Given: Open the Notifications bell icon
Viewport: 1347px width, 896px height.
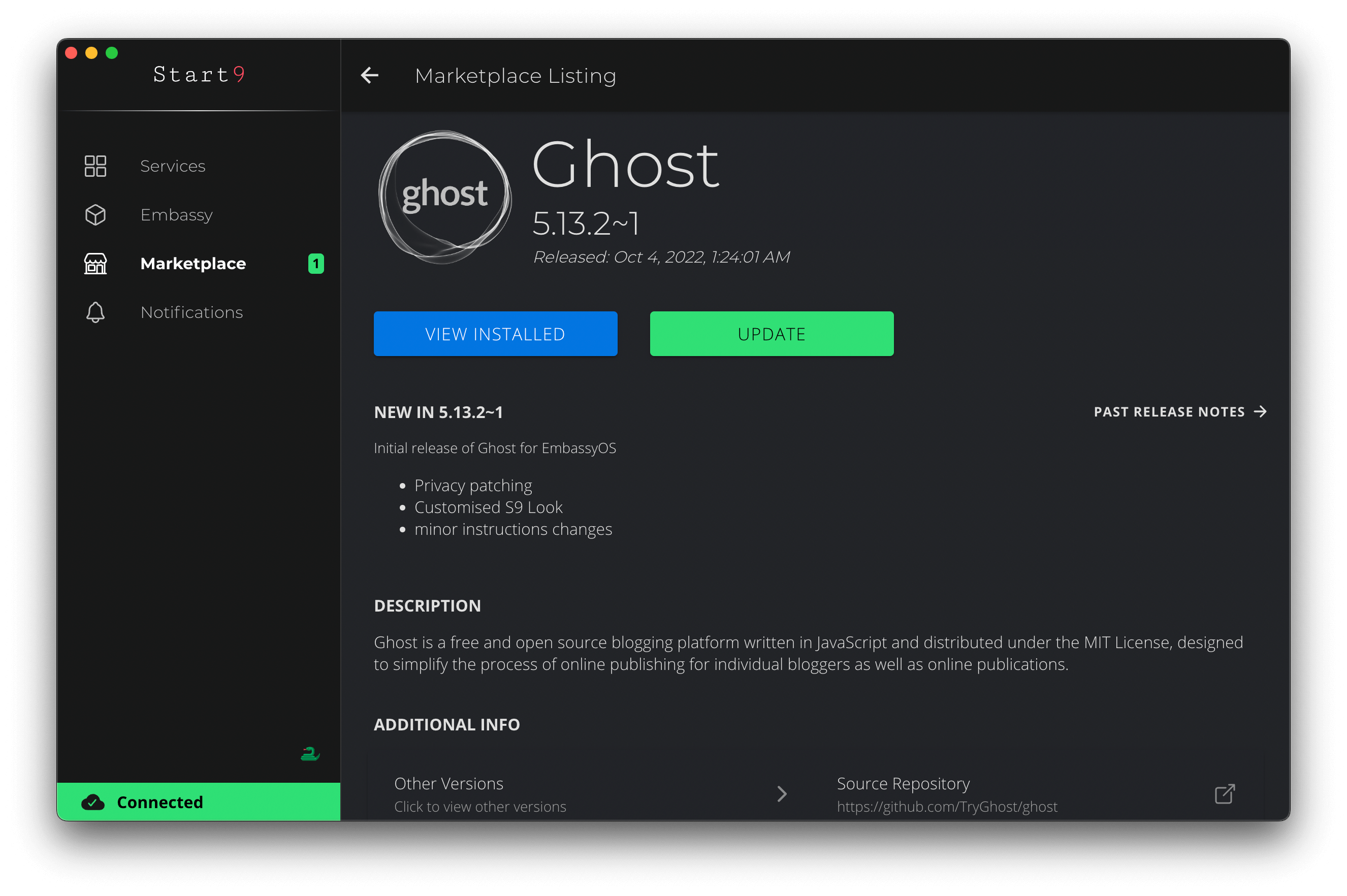Looking at the screenshot, I should click(x=95, y=312).
